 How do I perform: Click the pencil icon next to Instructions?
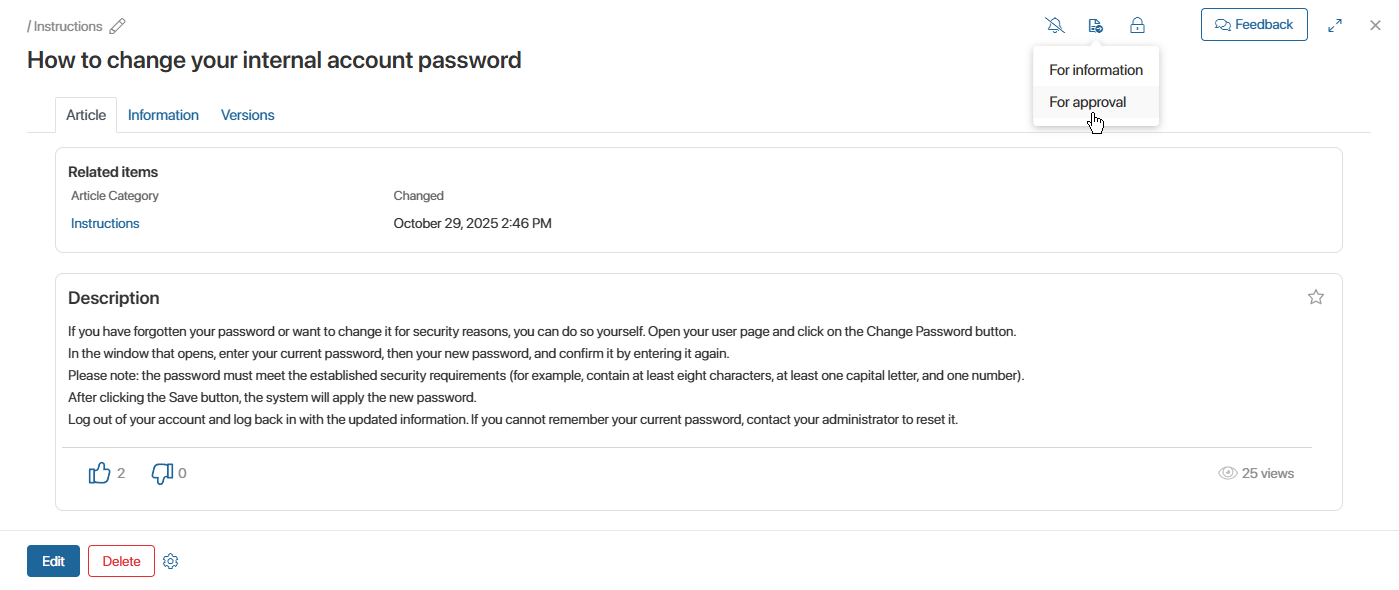[x=118, y=26]
